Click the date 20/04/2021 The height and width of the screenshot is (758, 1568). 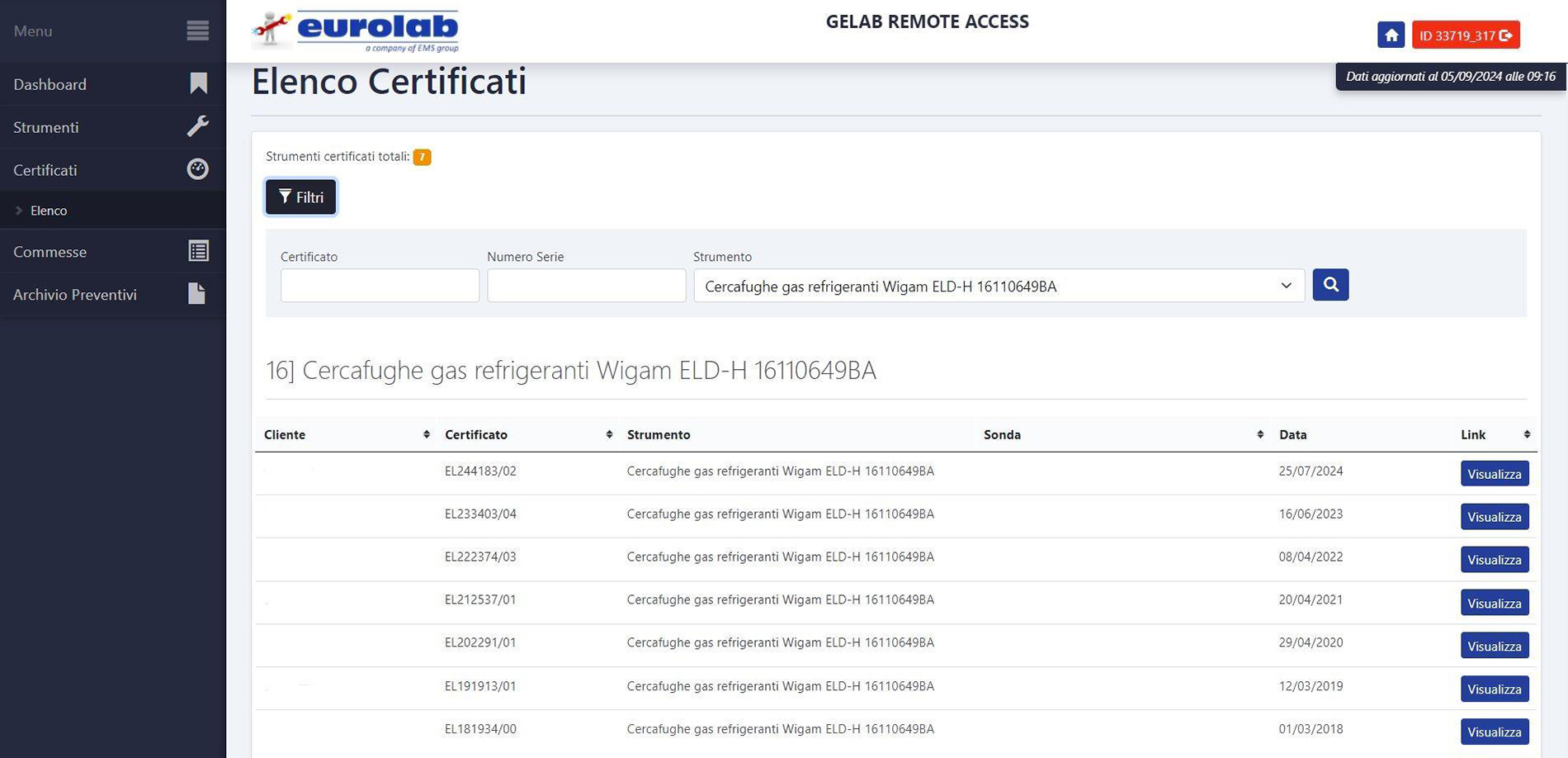tap(1311, 600)
